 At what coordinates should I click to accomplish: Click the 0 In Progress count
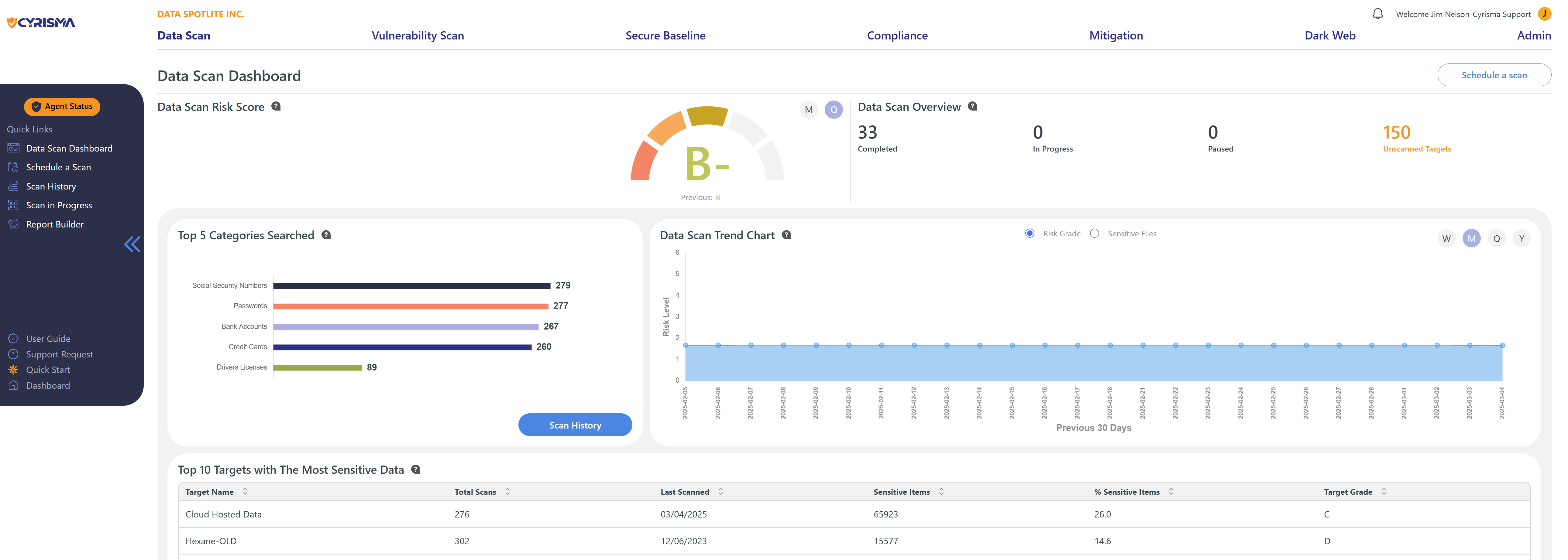point(1052,138)
